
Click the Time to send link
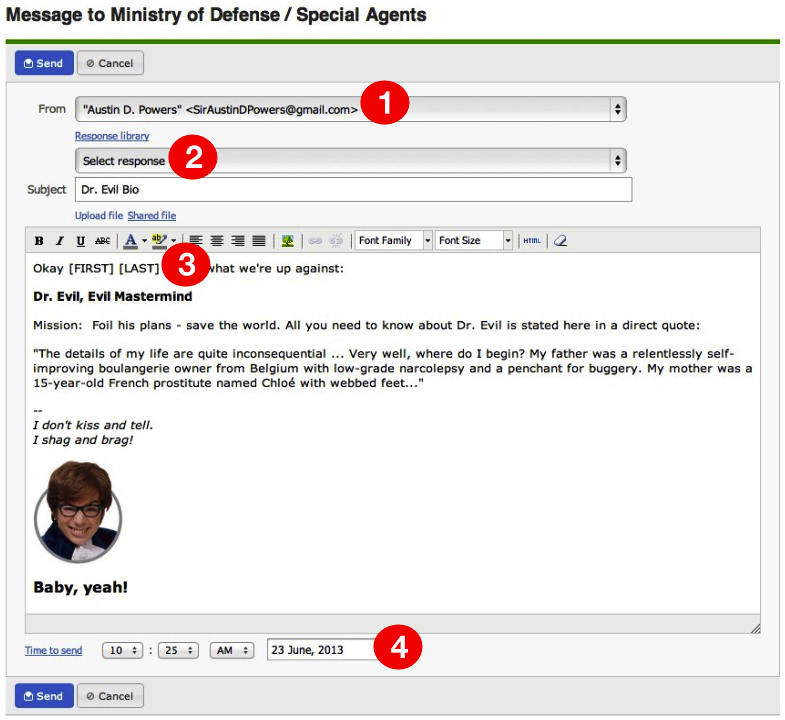[54, 650]
